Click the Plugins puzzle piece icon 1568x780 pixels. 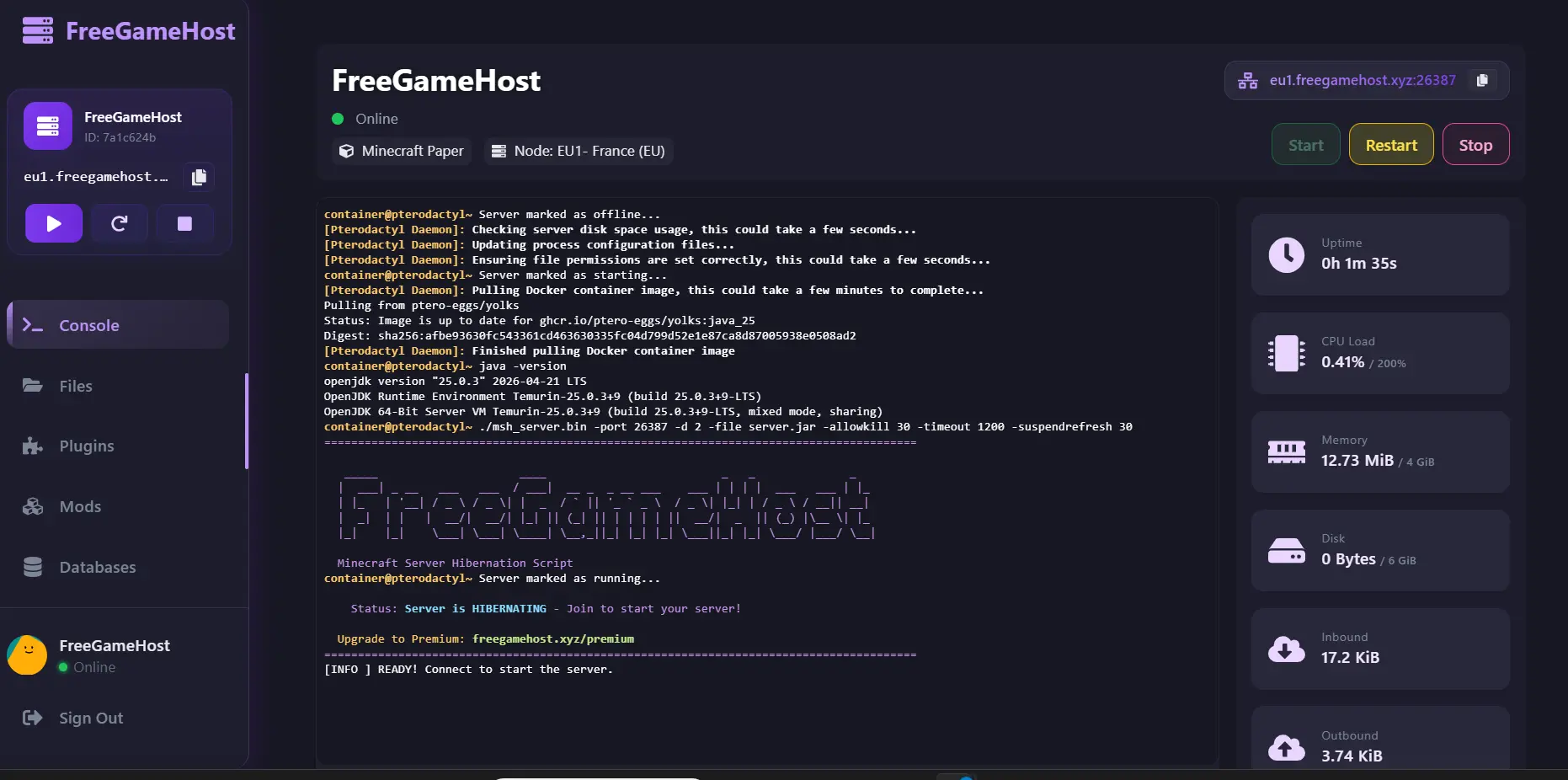click(33, 446)
